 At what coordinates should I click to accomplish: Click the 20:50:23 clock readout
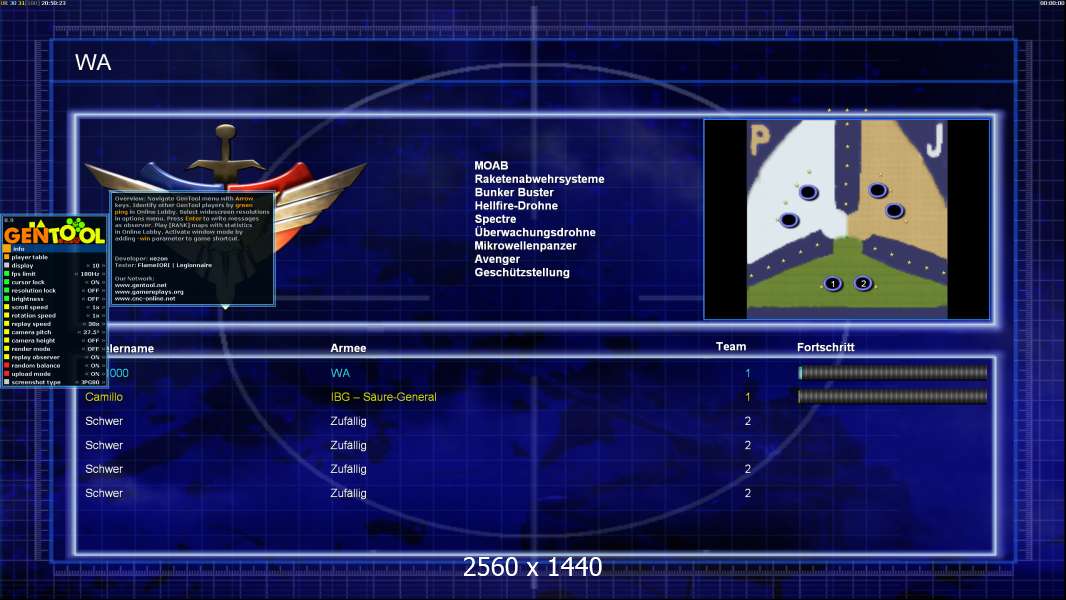click(x=54, y=3)
